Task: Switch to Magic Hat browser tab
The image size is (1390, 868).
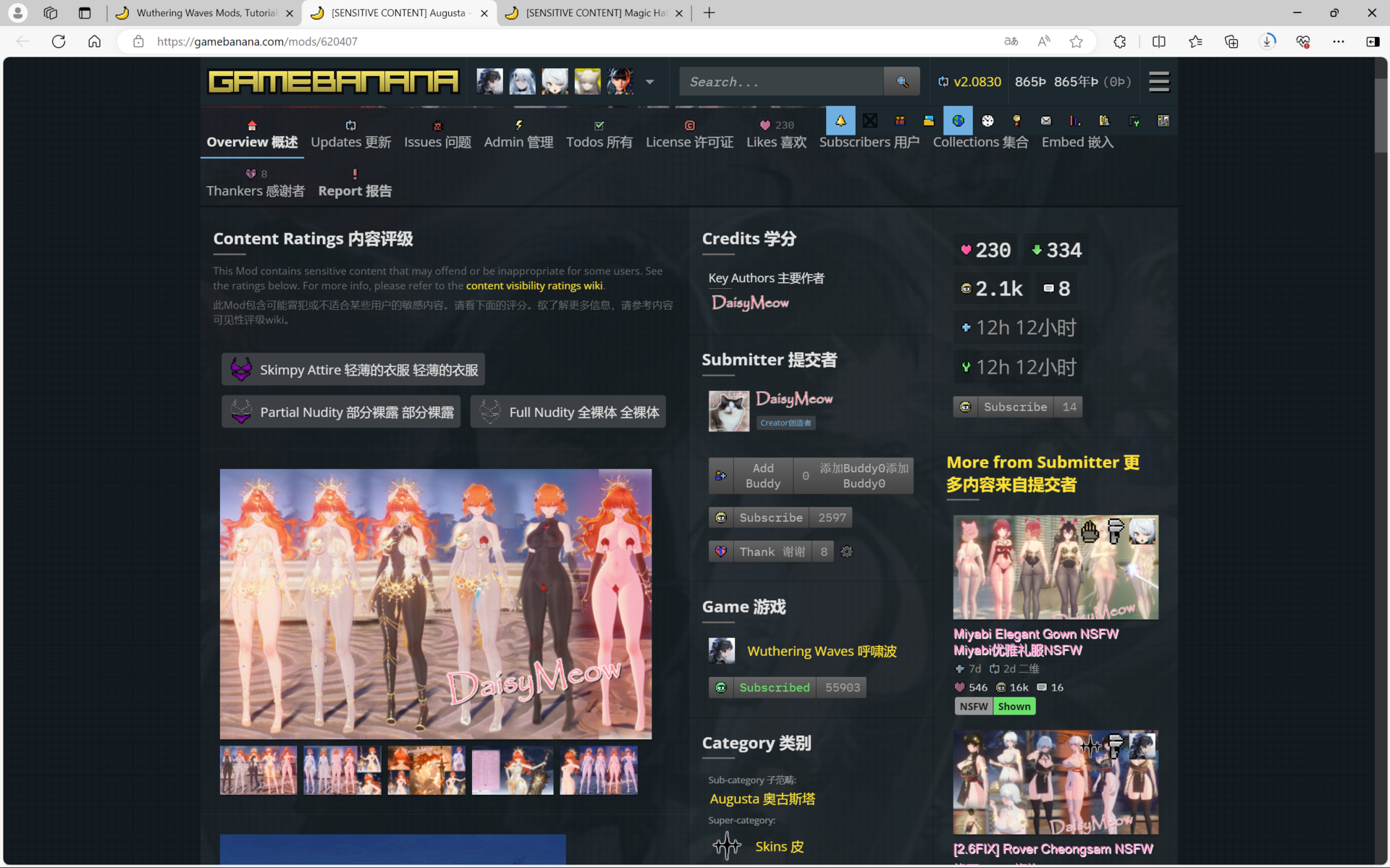Action: 594,13
